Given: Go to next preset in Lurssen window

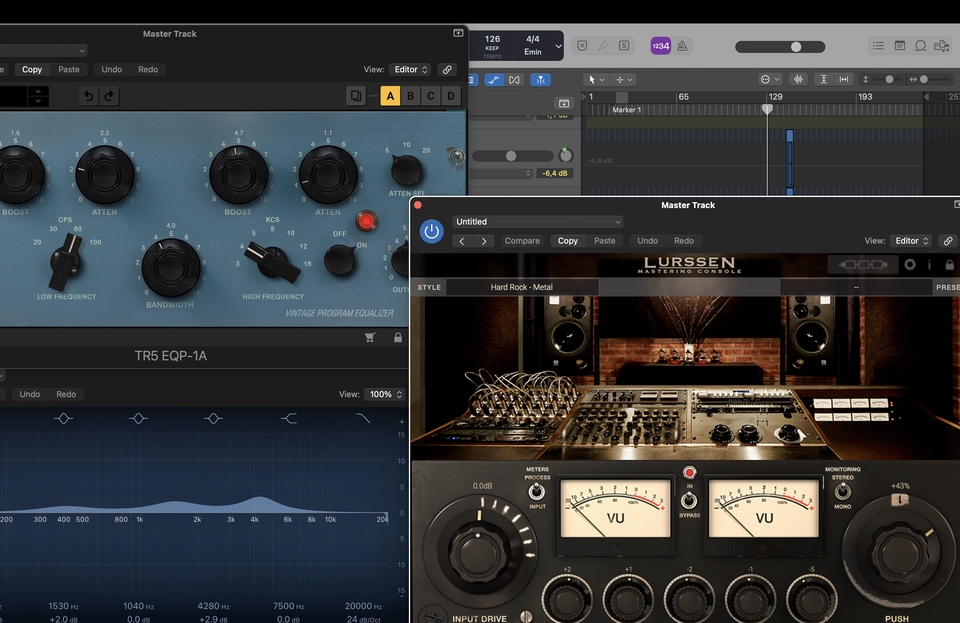Looking at the screenshot, I should 484,241.
